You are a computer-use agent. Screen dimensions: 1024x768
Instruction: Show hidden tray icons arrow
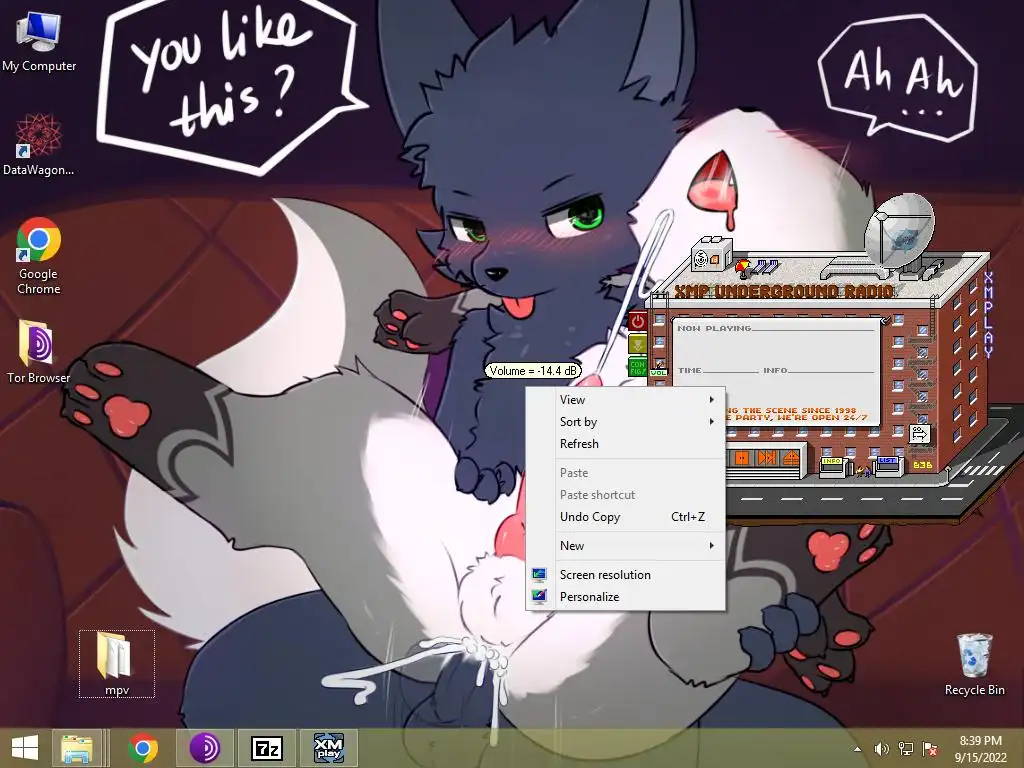857,749
